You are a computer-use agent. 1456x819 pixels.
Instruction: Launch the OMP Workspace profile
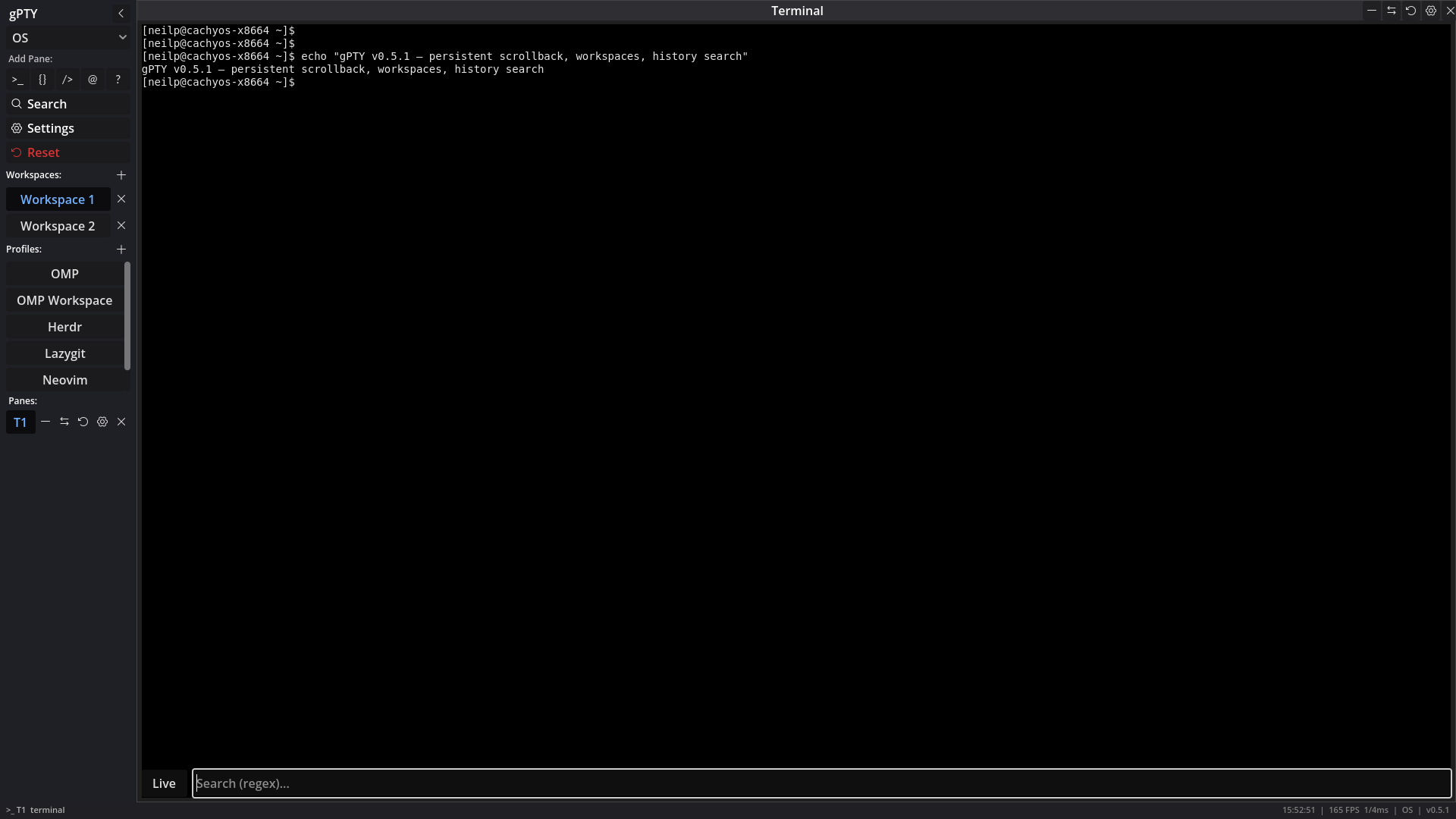click(64, 300)
